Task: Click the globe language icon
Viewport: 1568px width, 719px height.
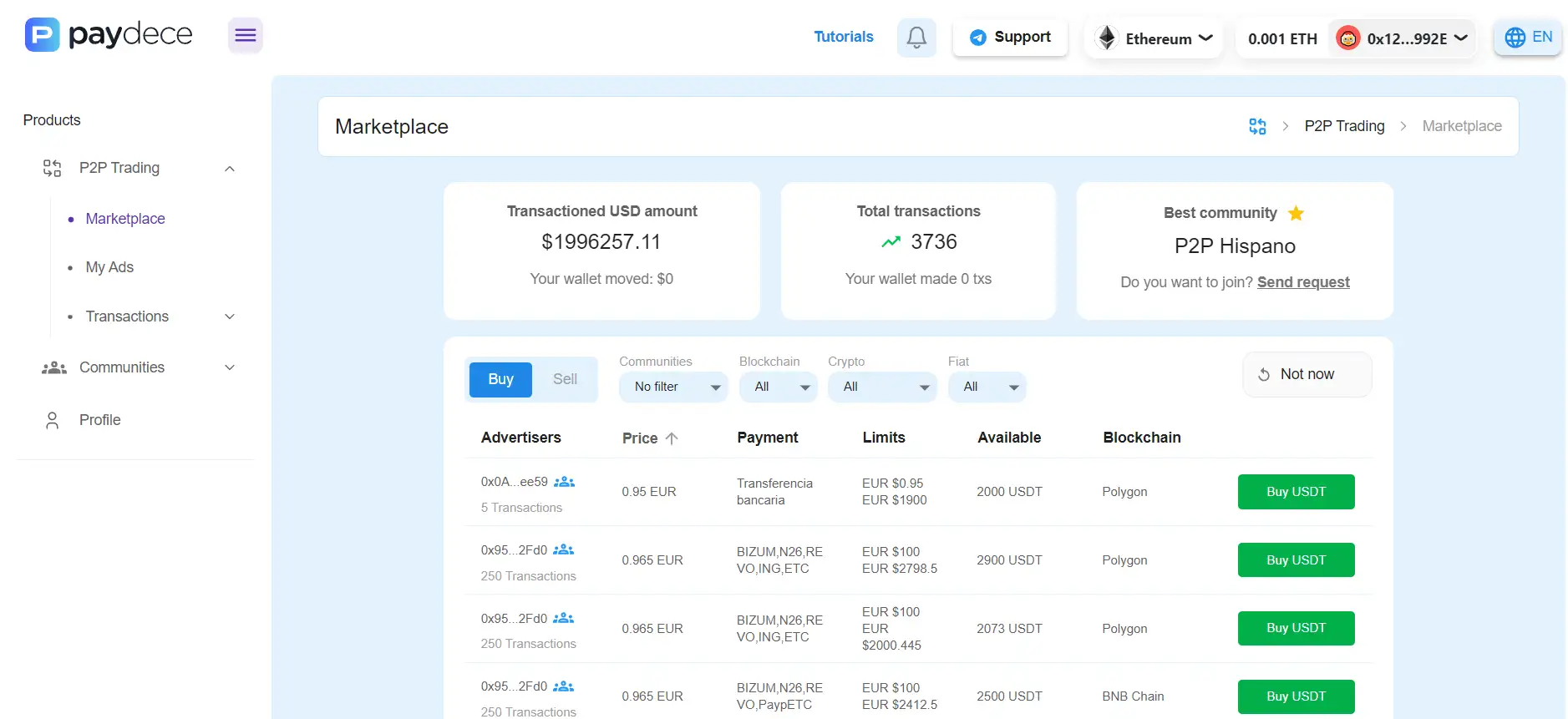Action: 1515,38
